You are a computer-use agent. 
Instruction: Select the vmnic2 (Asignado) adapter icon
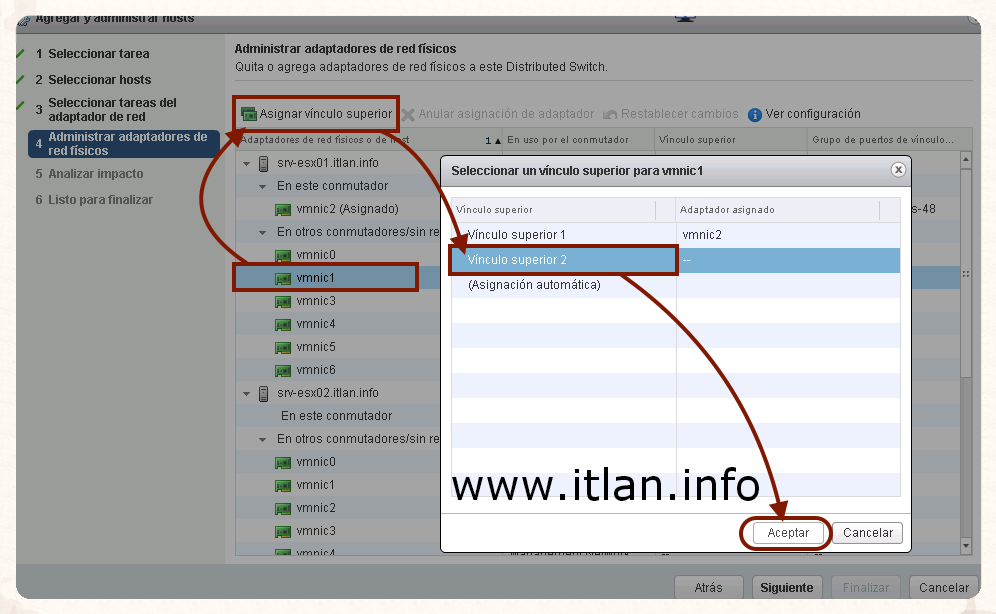tap(284, 209)
